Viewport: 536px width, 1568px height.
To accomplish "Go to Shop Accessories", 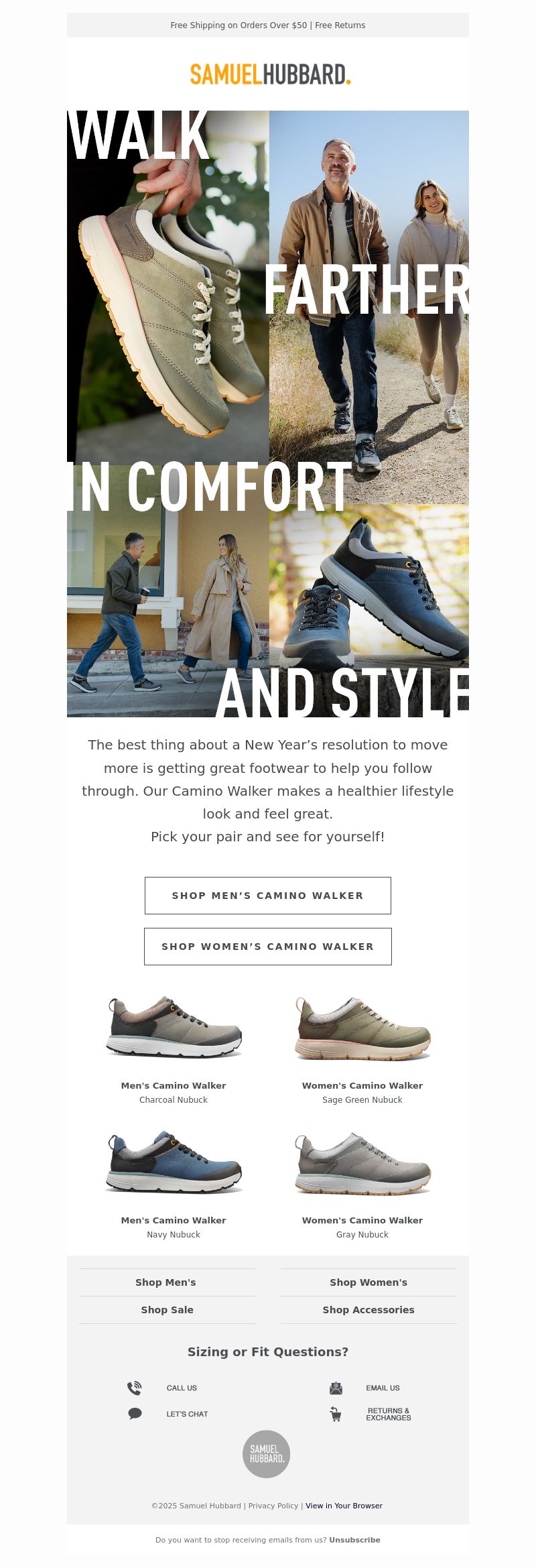I will [x=368, y=1309].
